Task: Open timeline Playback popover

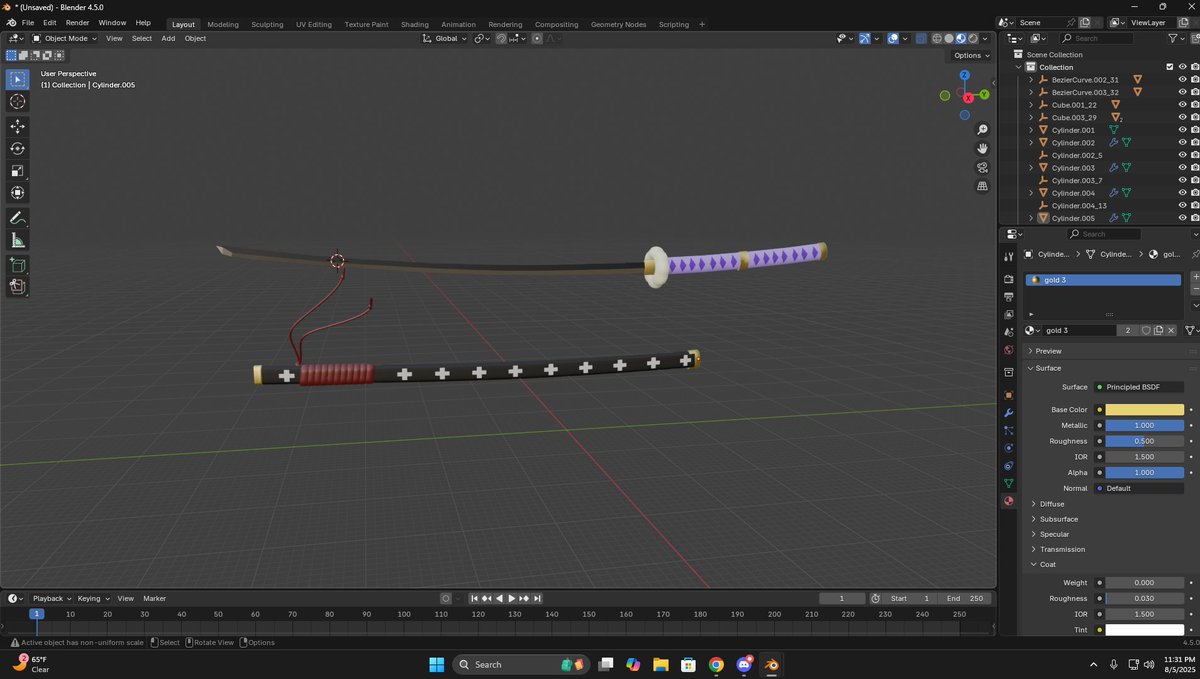Action: click(52, 598)
